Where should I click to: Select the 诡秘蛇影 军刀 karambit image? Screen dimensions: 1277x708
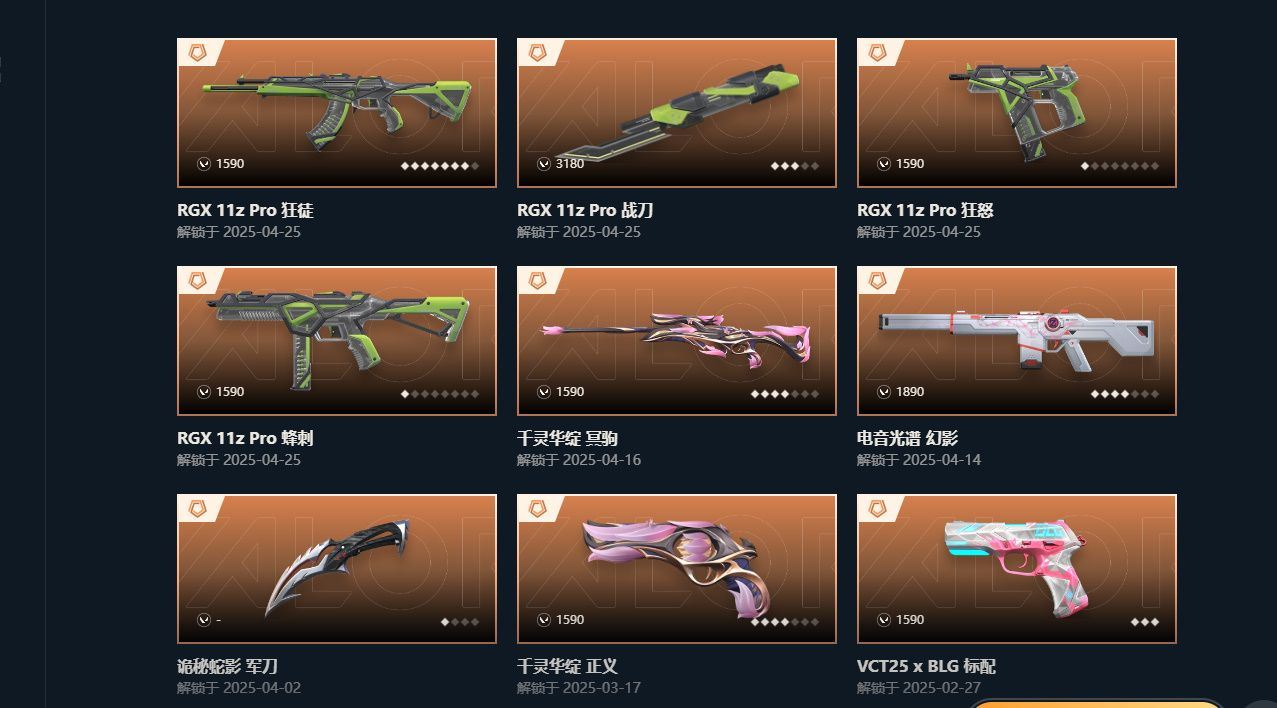[x=339, y=567]
